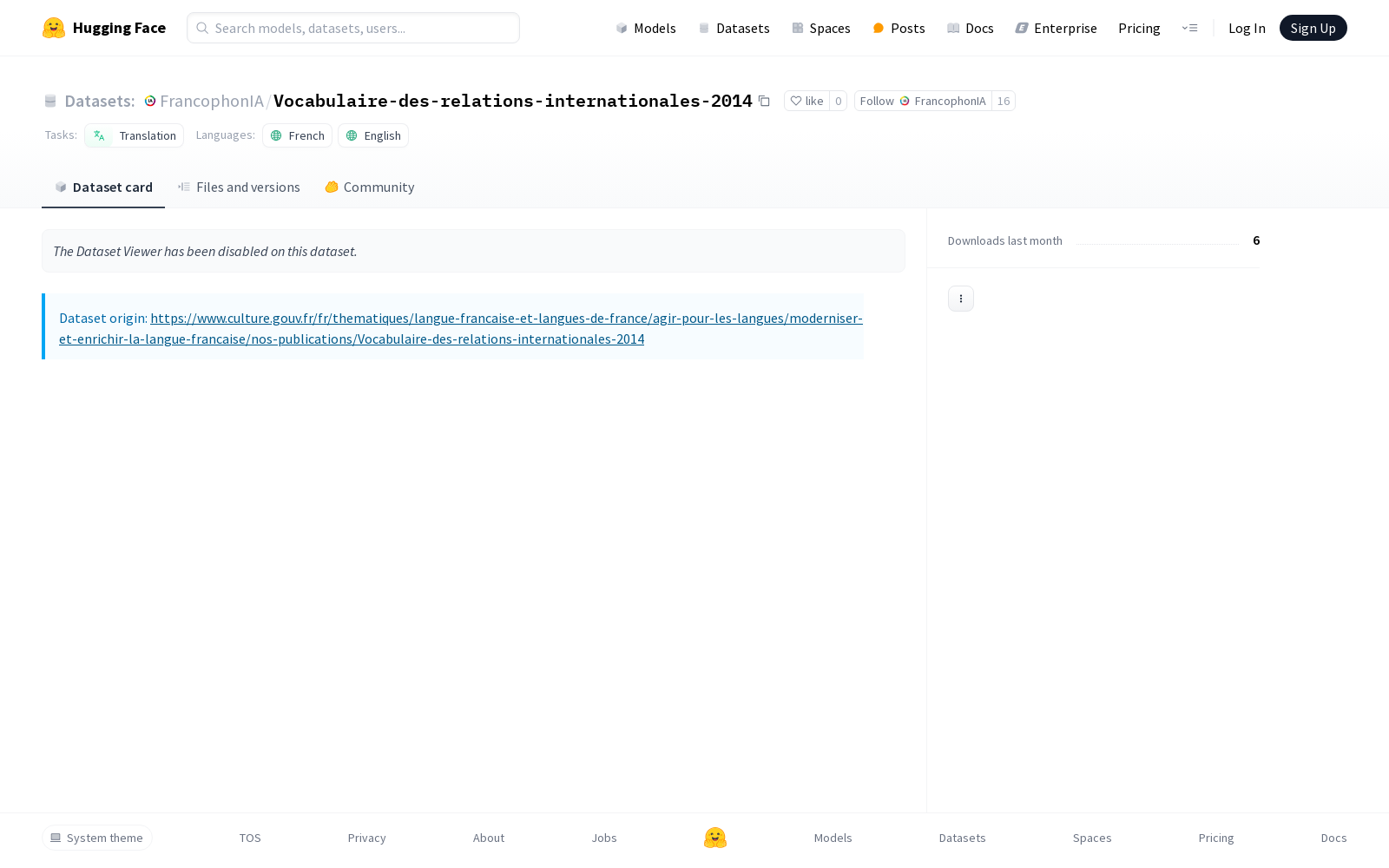
Task: Click the Vocabulaire-des-relations-internationales-2014 title
Action: click(x=513, y=101)
